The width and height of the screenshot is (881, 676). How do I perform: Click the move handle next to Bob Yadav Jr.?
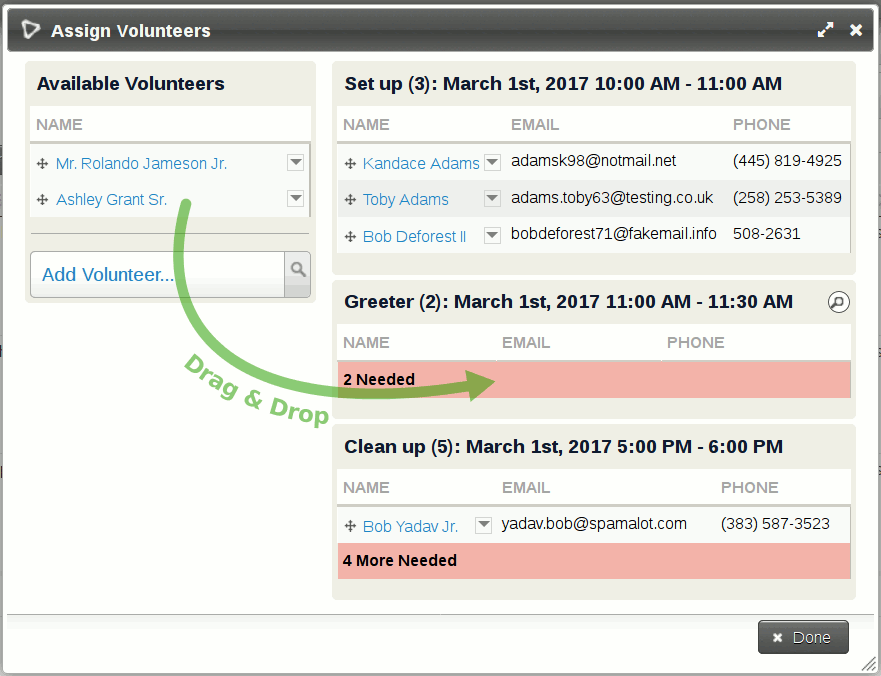tap(350, 526)
